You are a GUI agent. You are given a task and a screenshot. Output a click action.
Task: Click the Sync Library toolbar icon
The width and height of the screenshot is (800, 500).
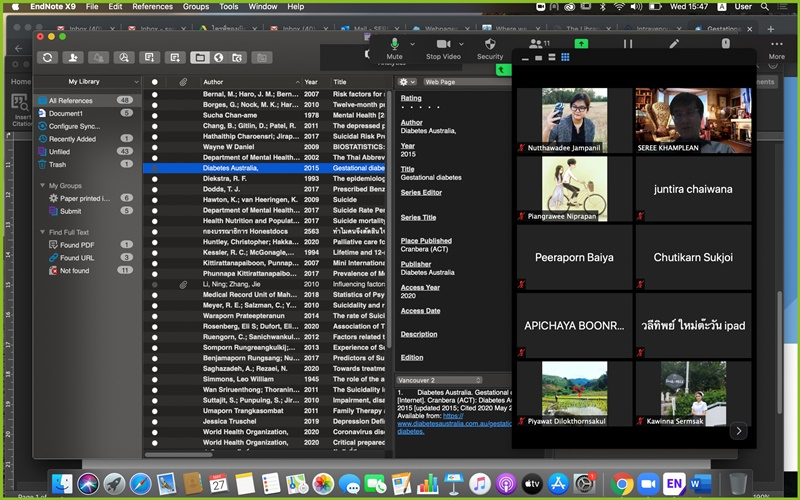47,58
